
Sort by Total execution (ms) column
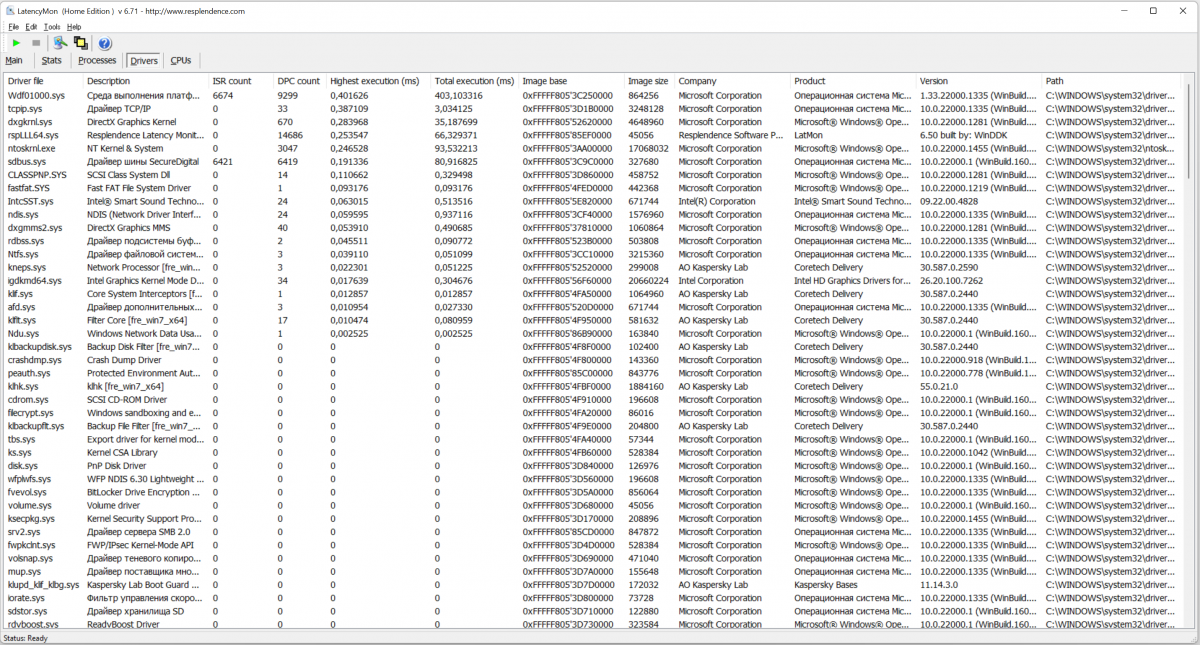(475, 81)
